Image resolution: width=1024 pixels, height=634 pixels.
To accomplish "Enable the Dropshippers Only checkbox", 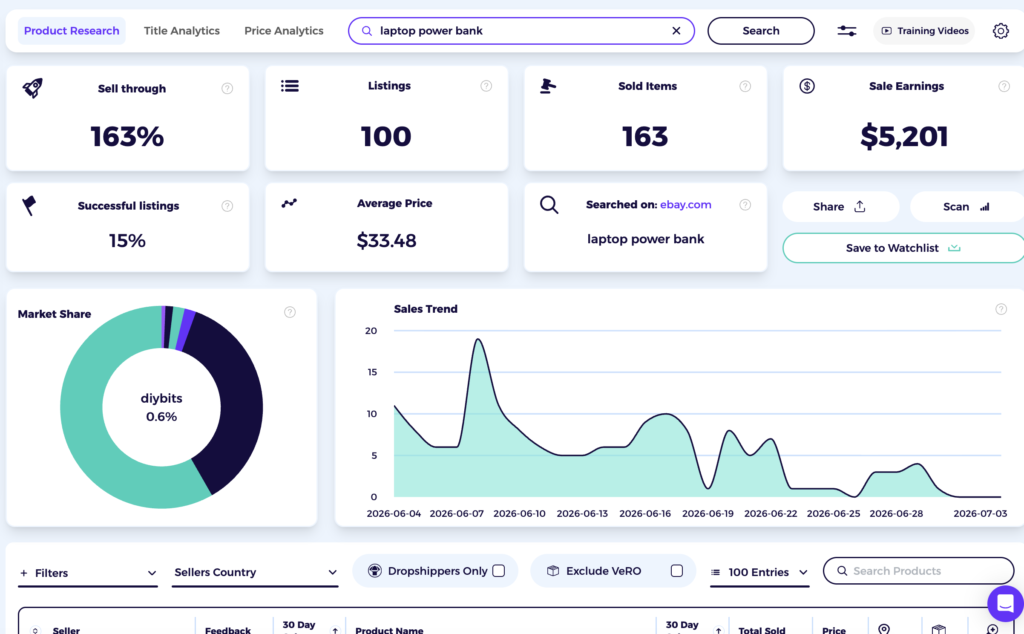I will click(x=499, y=571).
